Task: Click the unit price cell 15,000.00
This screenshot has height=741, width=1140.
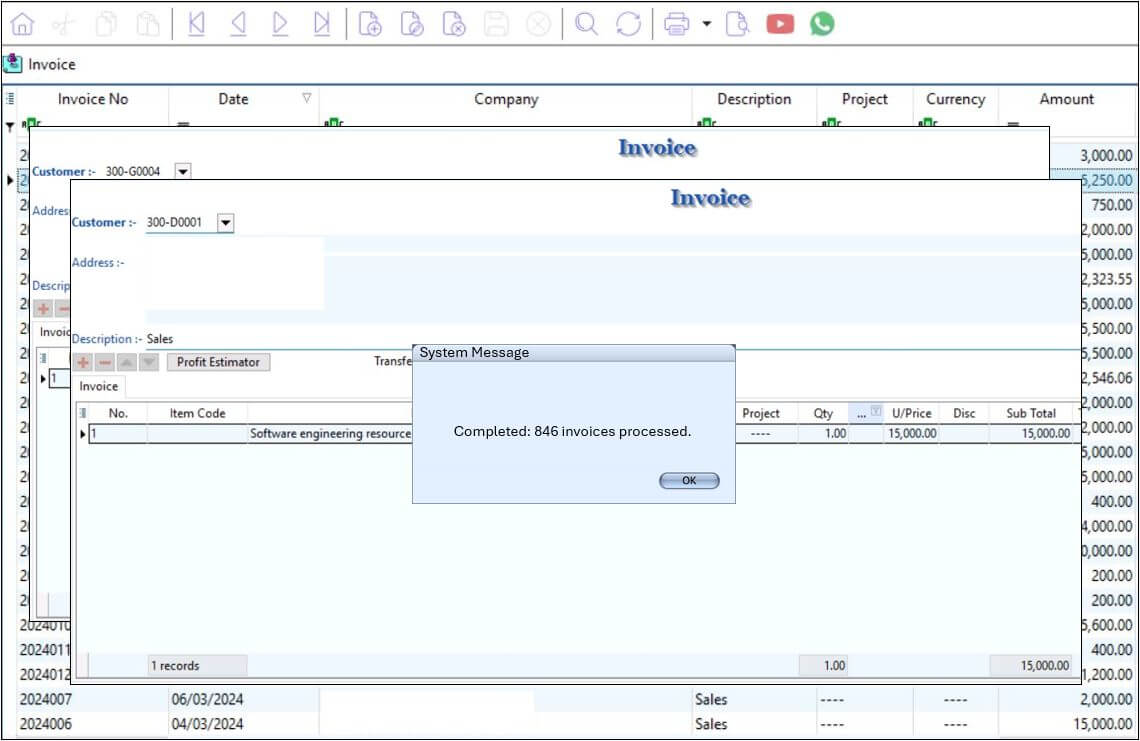Action: tap(912, 433)
